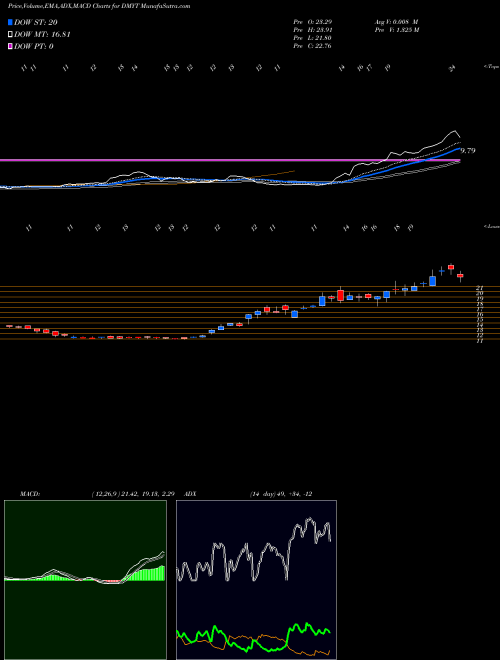This screenshot has height=660, width=500.
Task: Select ADX readings '(14 day) 49, +34, -12'
Action: [x=281, y=494]
